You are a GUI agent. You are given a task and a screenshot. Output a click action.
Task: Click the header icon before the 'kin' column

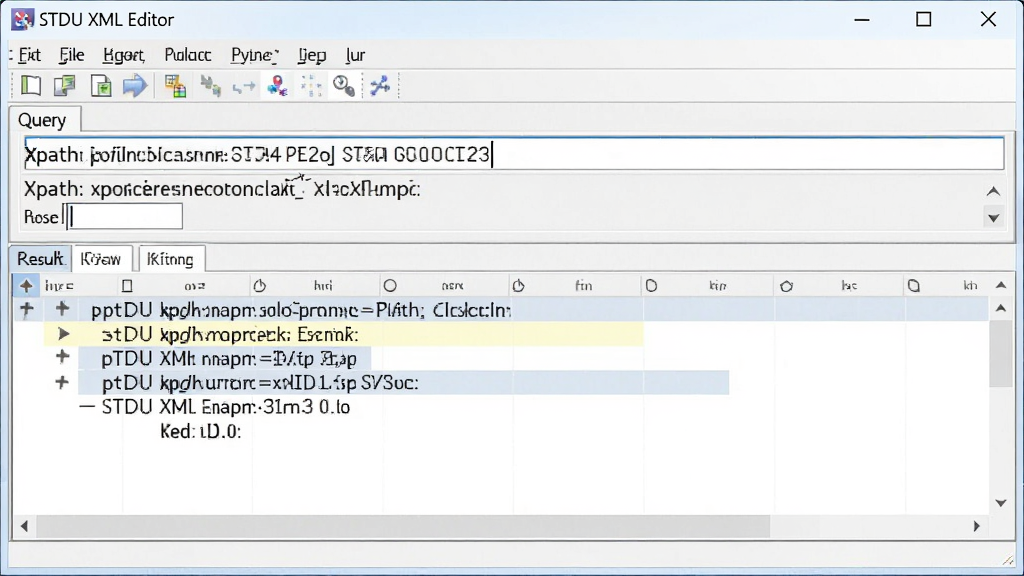click(651, 285)
